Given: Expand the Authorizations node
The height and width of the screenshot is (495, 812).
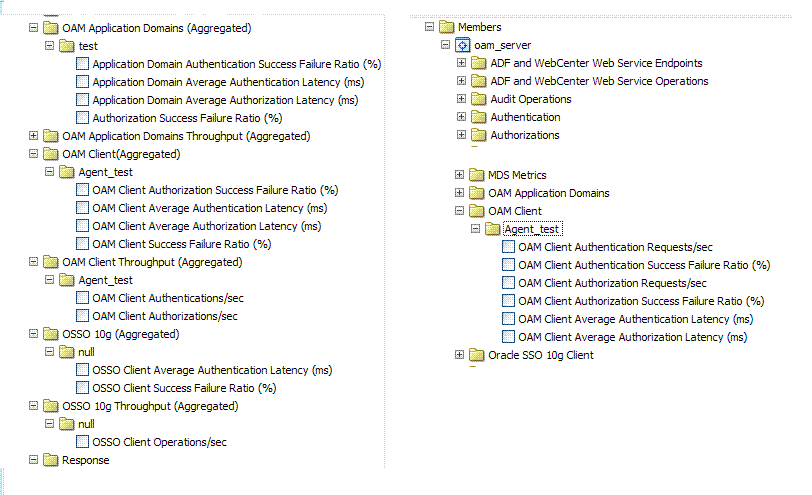Looking at the screenshot, I should coord(461,135).
